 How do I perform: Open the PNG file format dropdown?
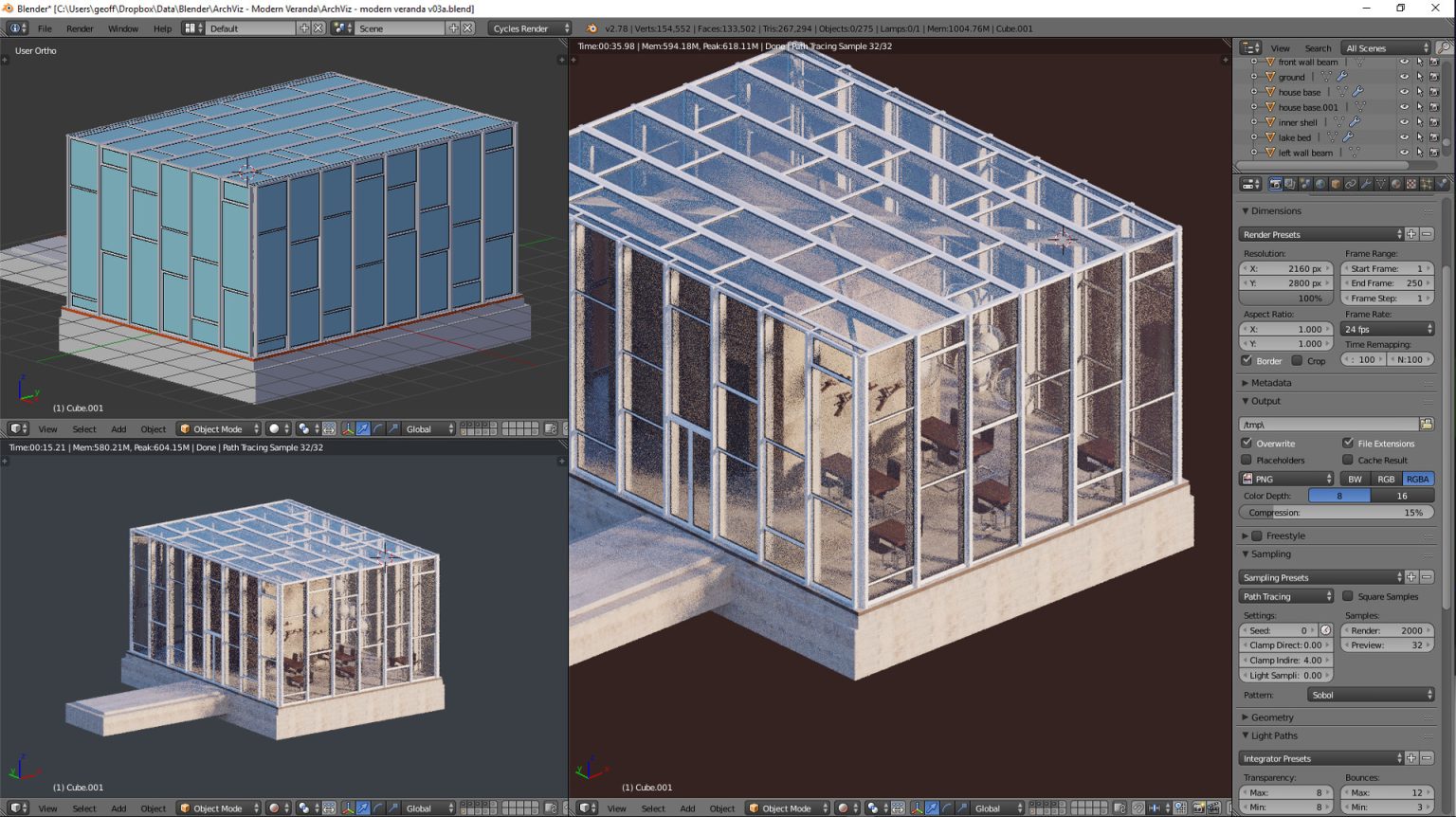pos(1285,479)
